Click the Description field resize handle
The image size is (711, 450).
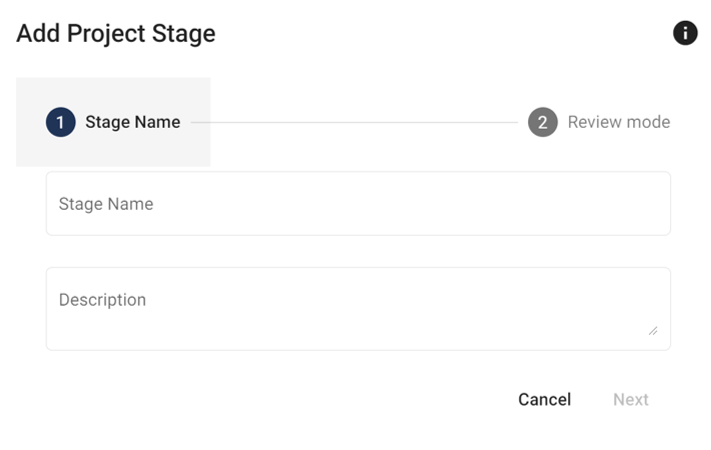653,330
